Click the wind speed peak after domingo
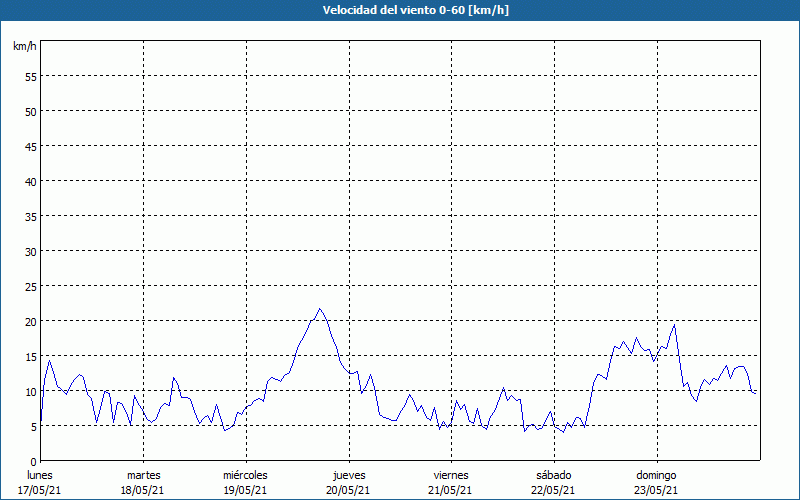Viewport: 800px width, 500px height. pos(675,324)
